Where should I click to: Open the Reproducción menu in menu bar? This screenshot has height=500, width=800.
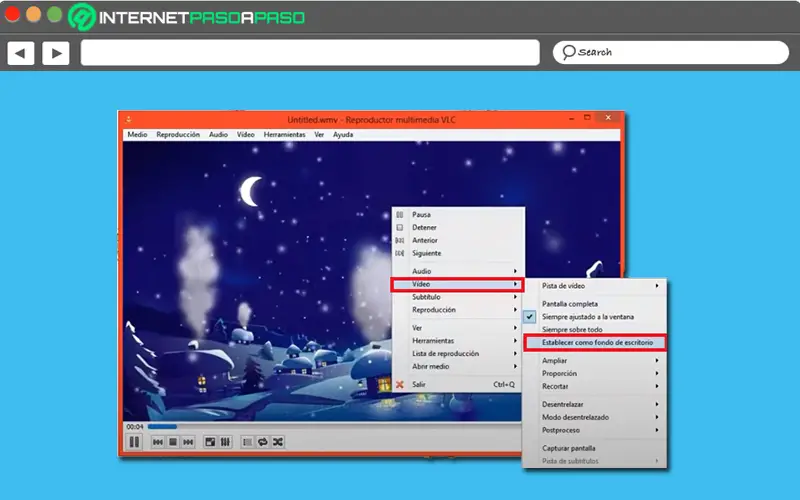click(178, 135)
